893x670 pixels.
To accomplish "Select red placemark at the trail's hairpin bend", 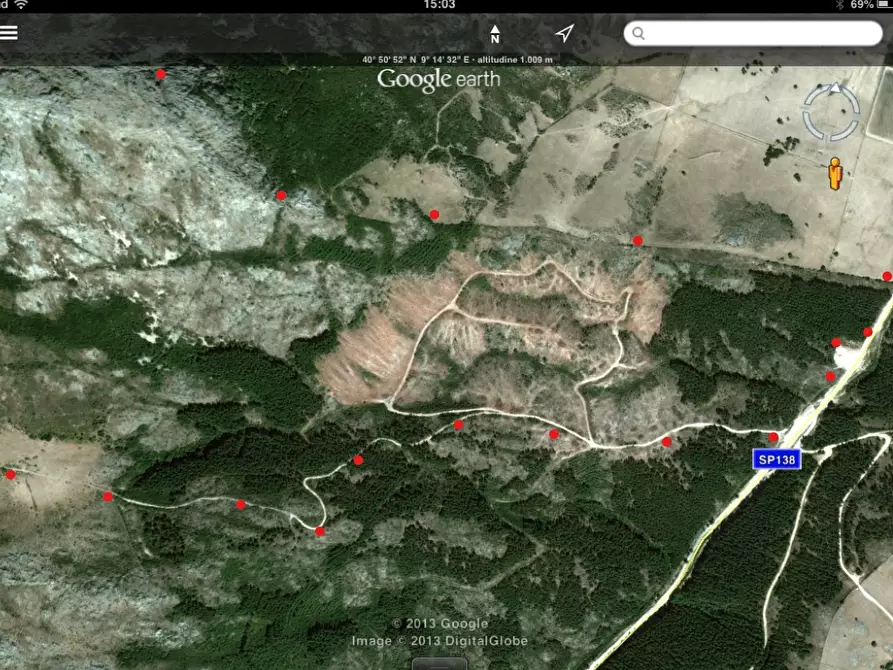I will [x=320, y=532].
